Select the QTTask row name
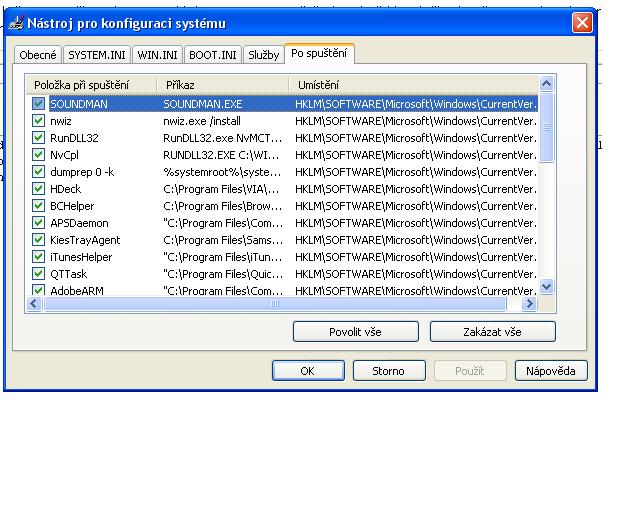The image size is (640, 512). pyautogui.click(x=69, y=274)
